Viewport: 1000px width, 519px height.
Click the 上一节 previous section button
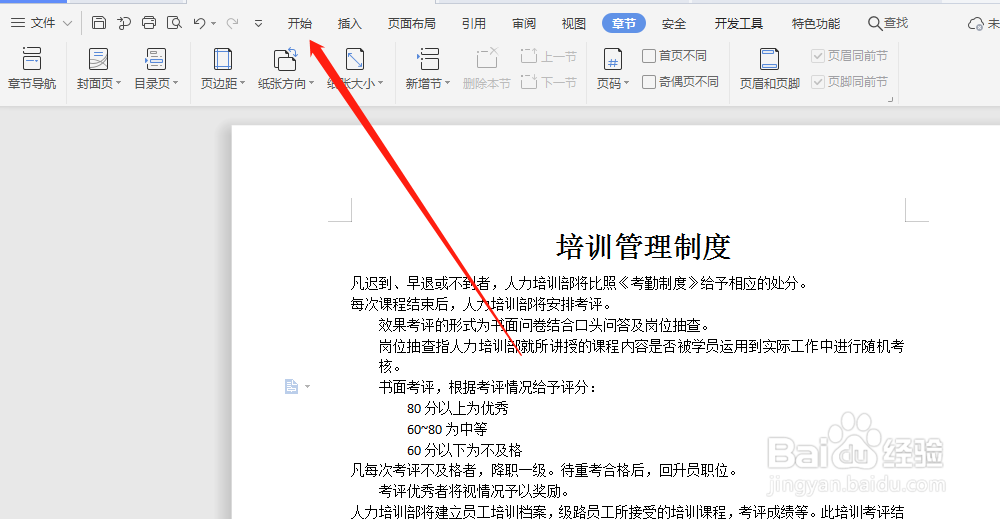pos(548,56)
